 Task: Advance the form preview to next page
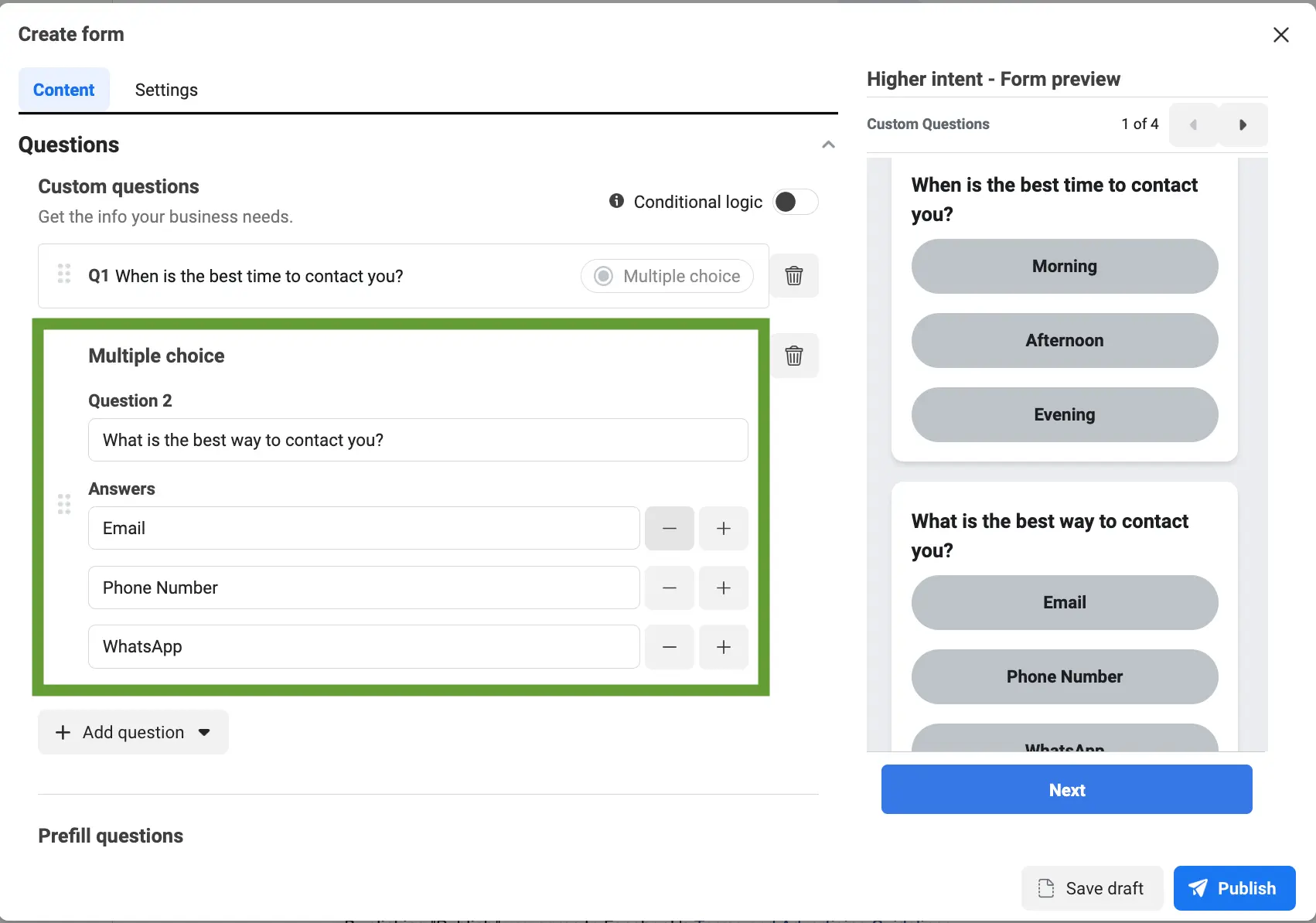pos(1243,124)
